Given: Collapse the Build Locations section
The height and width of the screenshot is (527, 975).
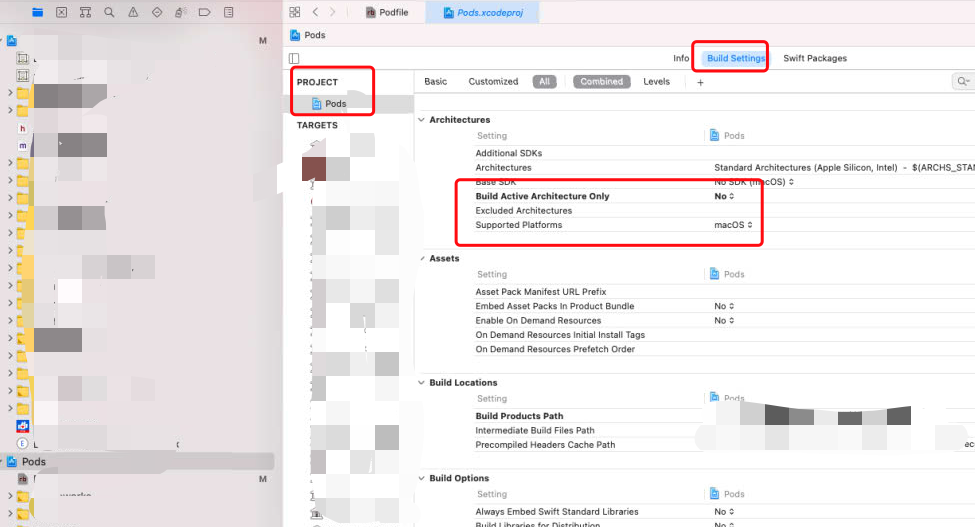Looking at the screenshot, I should coord(422,383).
